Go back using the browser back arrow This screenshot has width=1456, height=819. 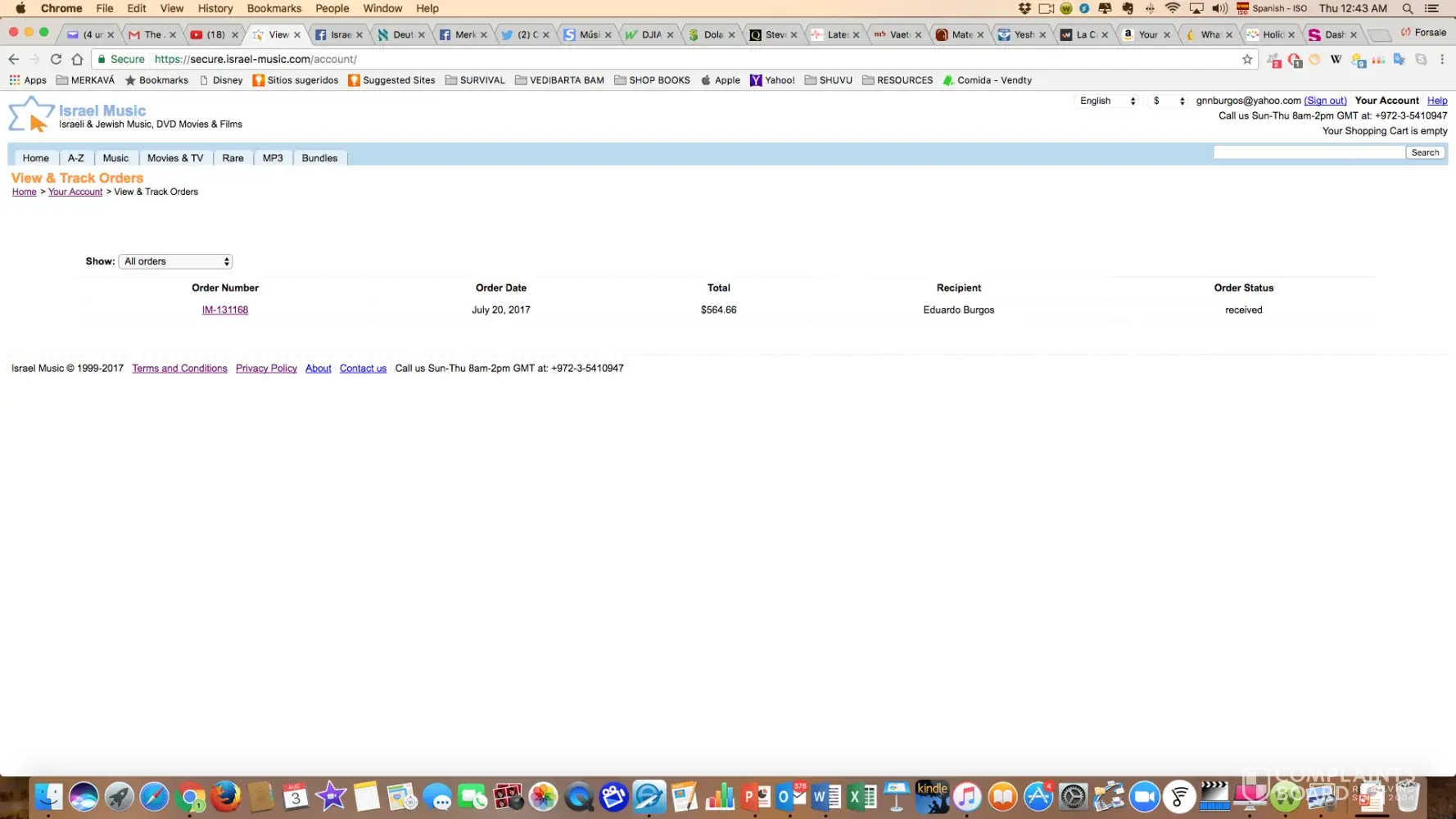(x=14, y=59)
